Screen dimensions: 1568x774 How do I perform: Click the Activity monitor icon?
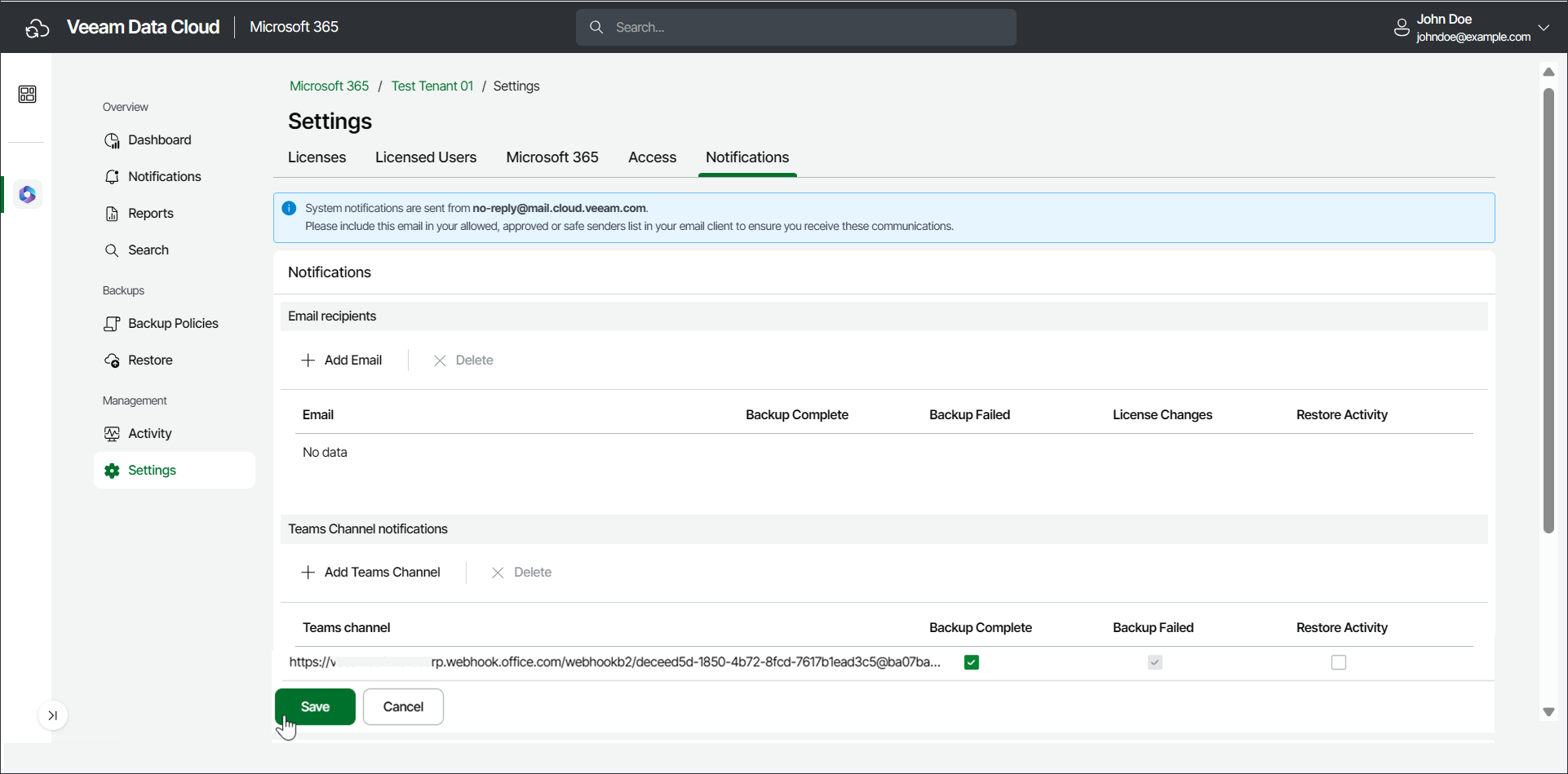pyautogui.click(x=112, y=434)
